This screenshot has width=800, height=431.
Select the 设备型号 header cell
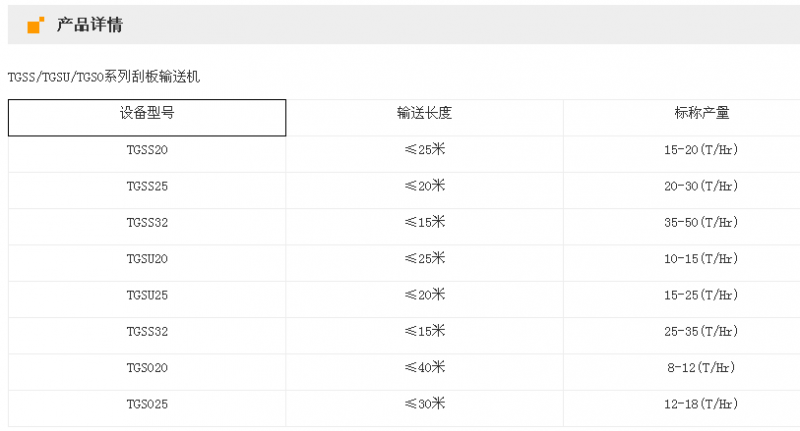147,118
